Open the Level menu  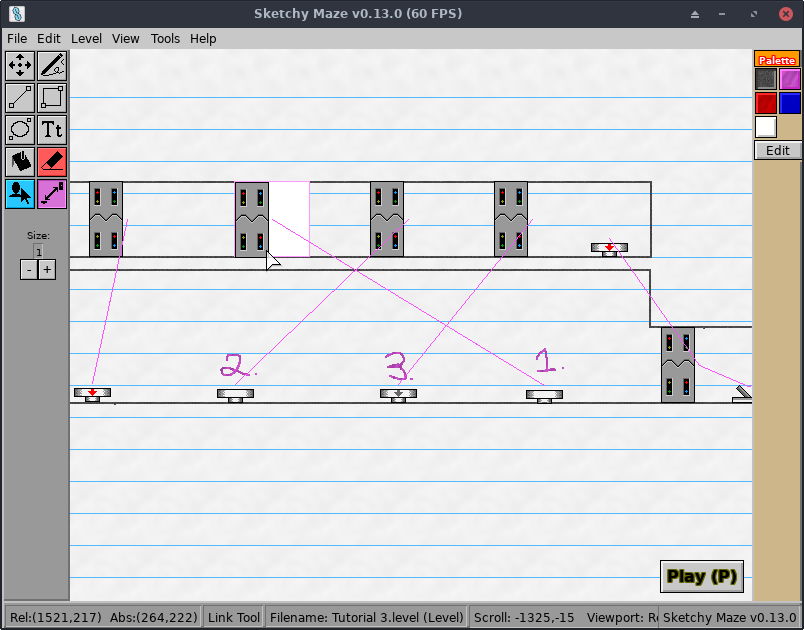click(x=86, y=38)
